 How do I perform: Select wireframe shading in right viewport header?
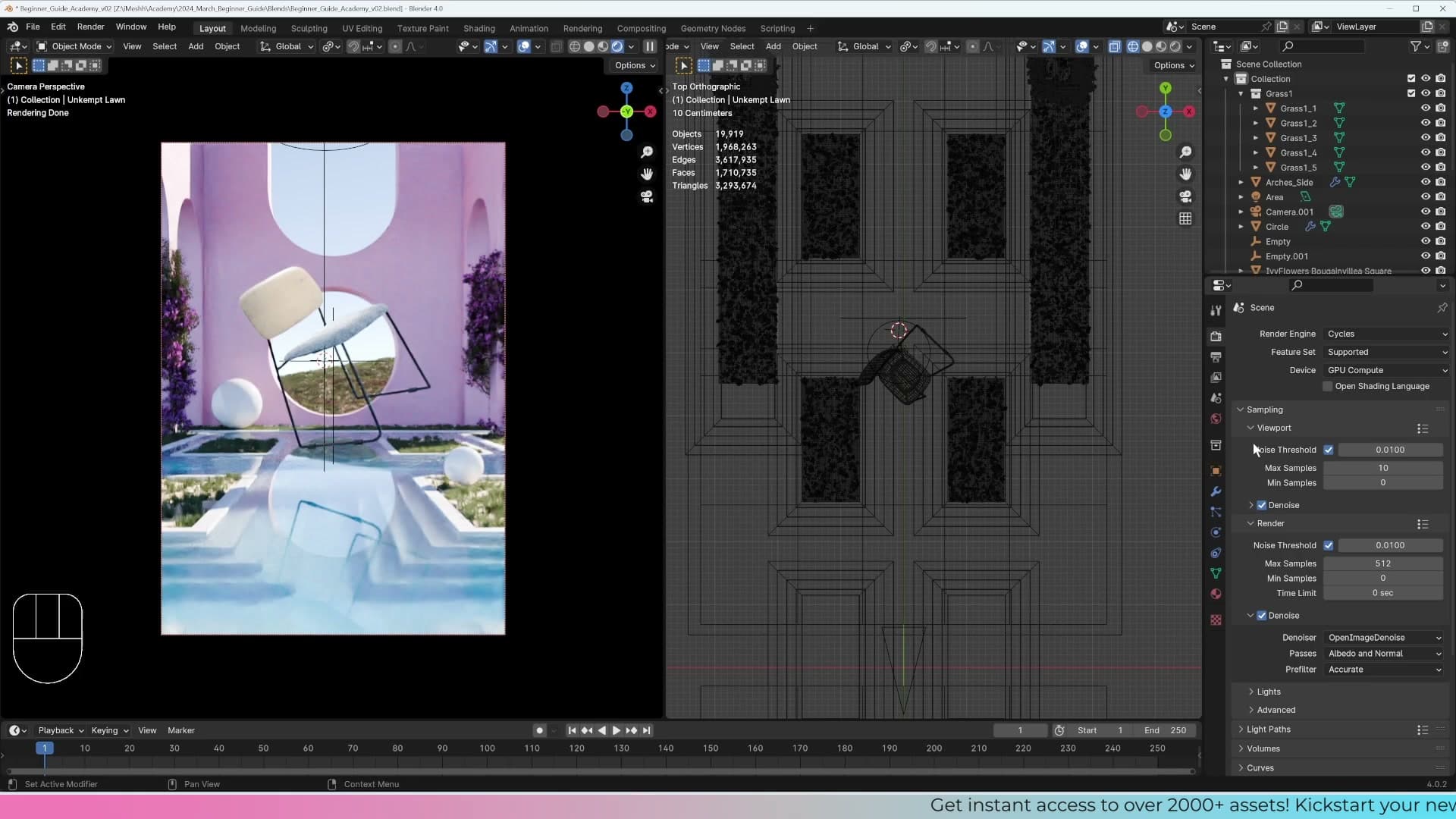pos(1133,46)
